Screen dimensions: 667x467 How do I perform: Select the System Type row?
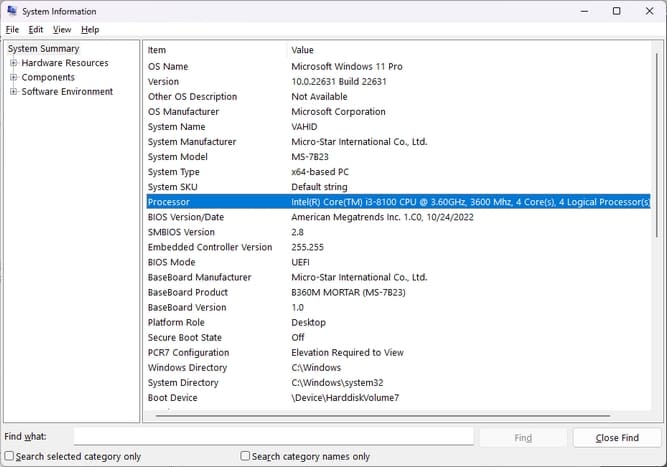(x=398, y=172)
